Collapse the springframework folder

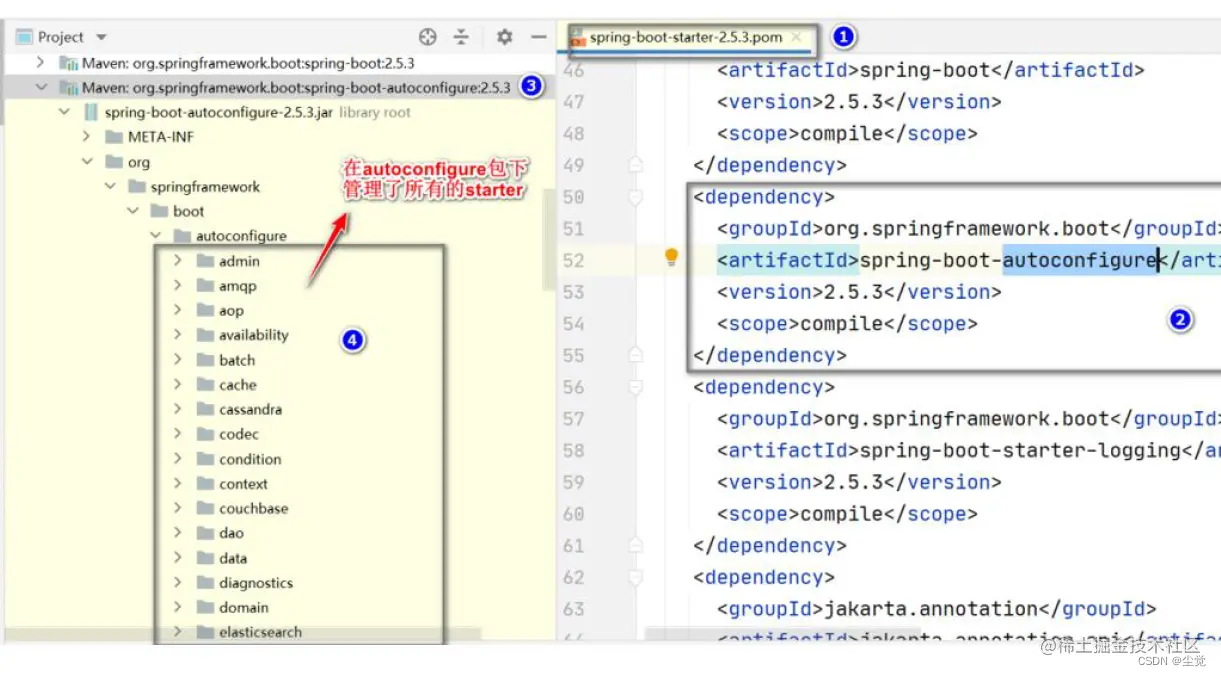click(109, 186)
